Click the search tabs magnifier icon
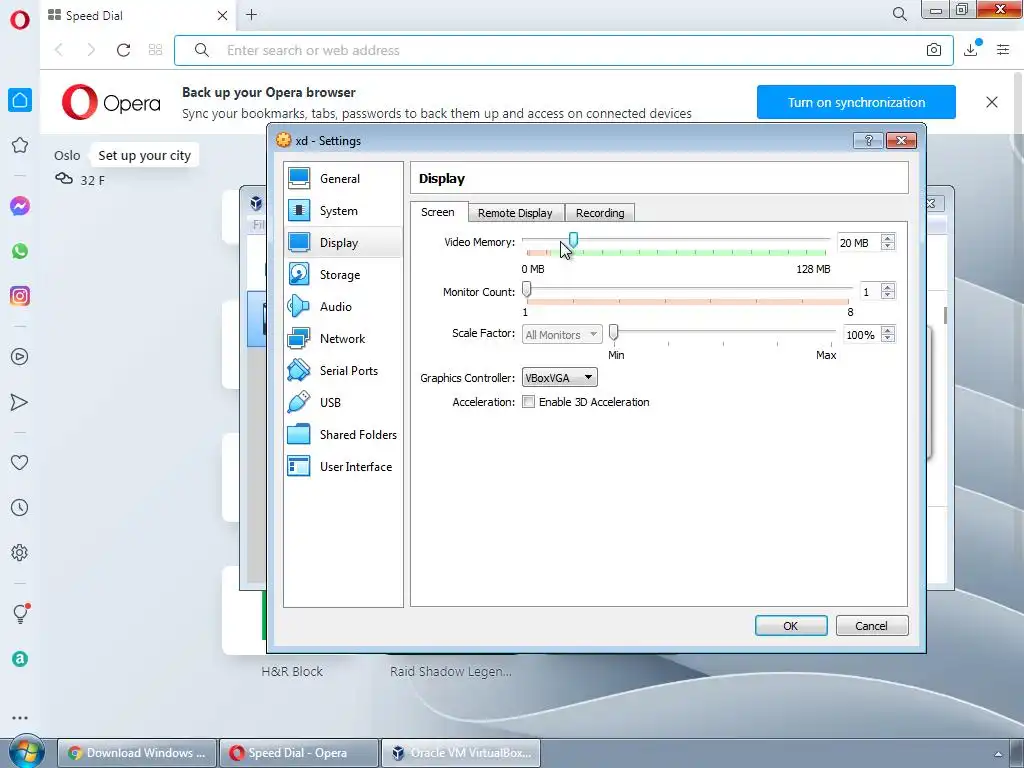The width and height of the screenshot is (1024, 768). 899,14
